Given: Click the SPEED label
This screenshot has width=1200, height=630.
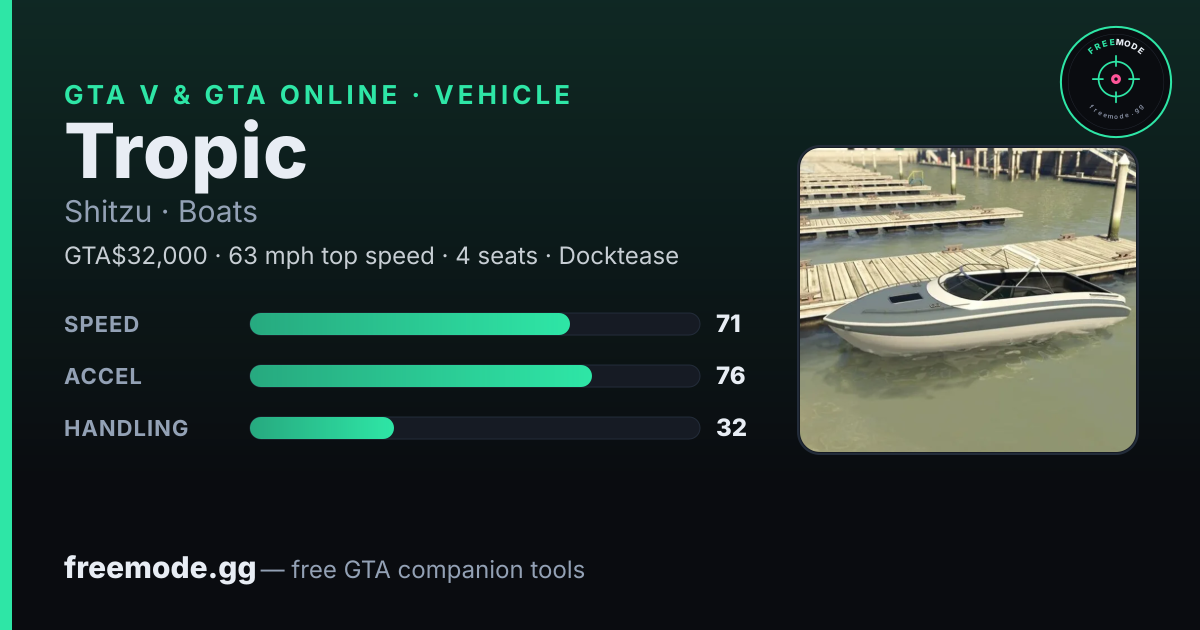Looking at the screenshot, I should 102,324.
